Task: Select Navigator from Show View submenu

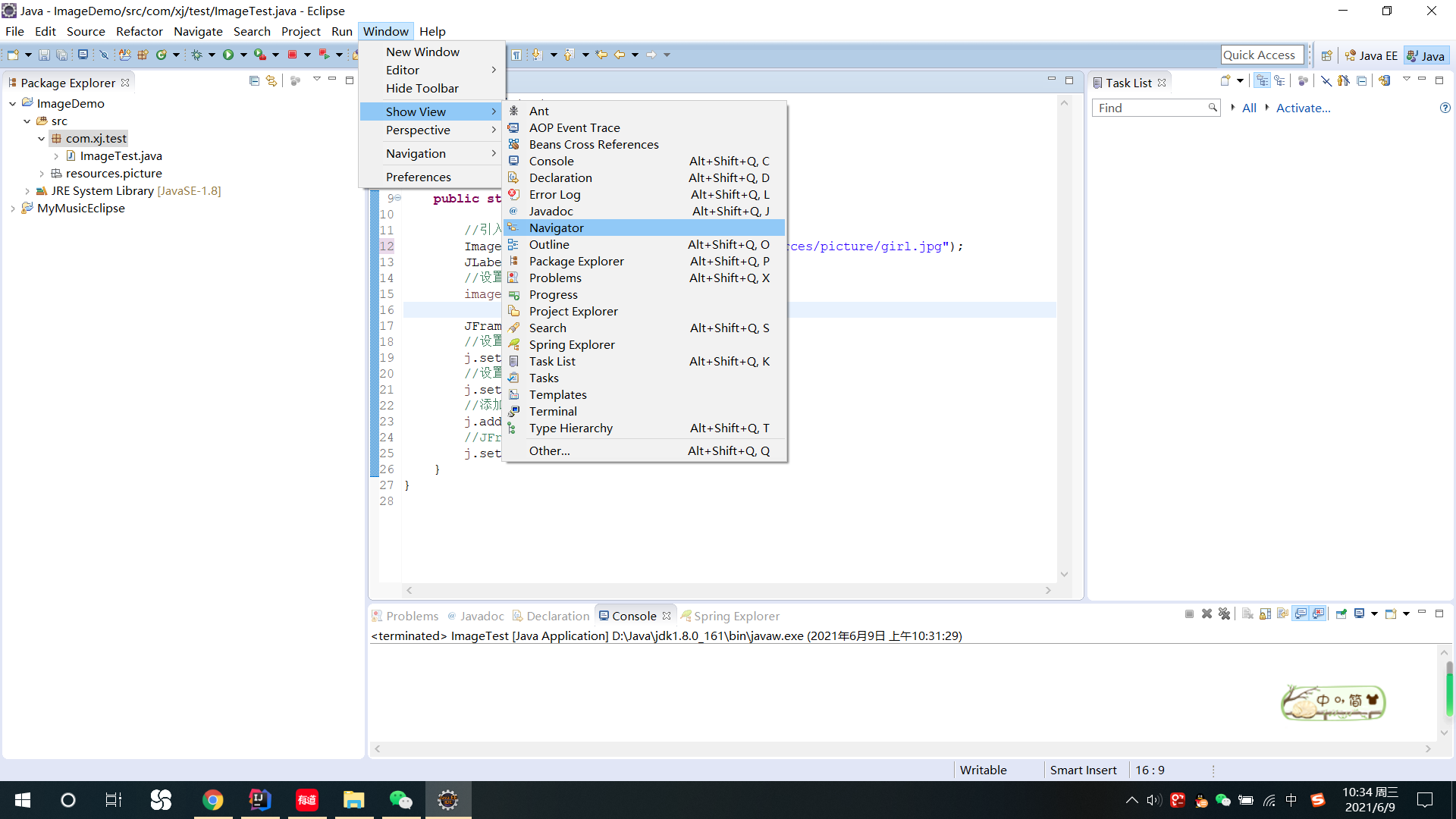Action: click(557, 227)
